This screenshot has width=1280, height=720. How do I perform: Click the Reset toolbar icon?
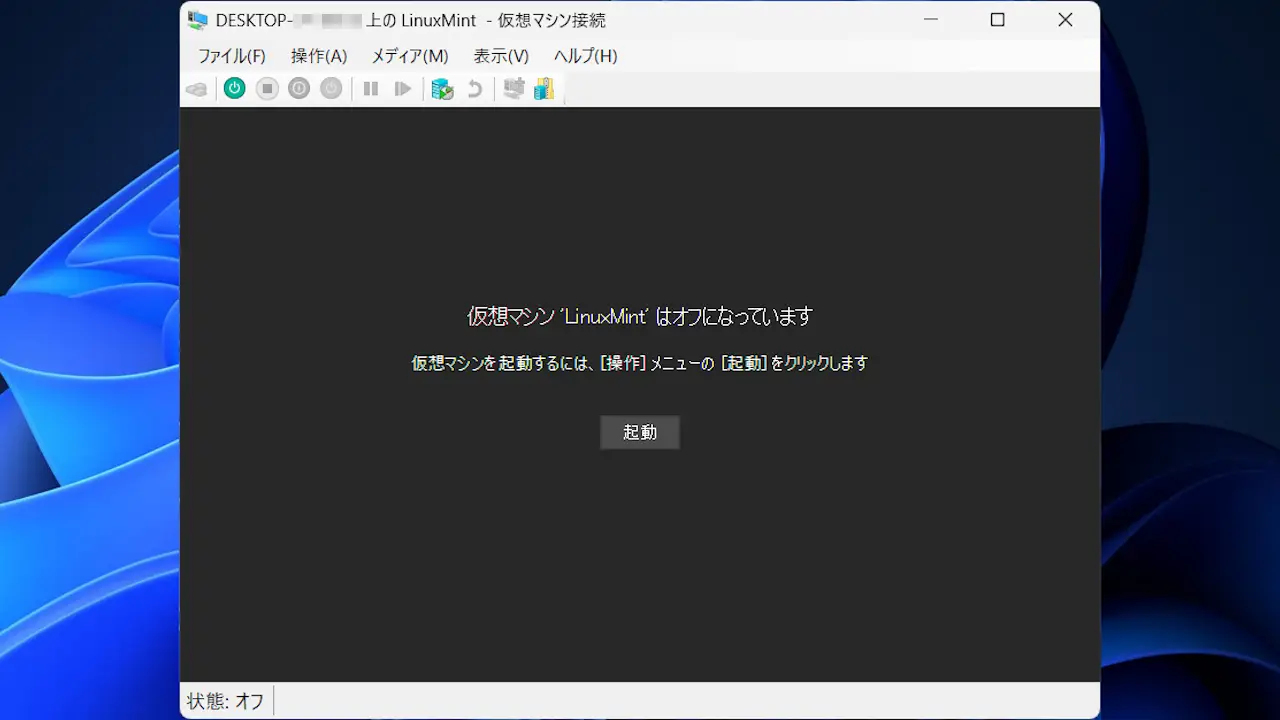tap(403, 89)
